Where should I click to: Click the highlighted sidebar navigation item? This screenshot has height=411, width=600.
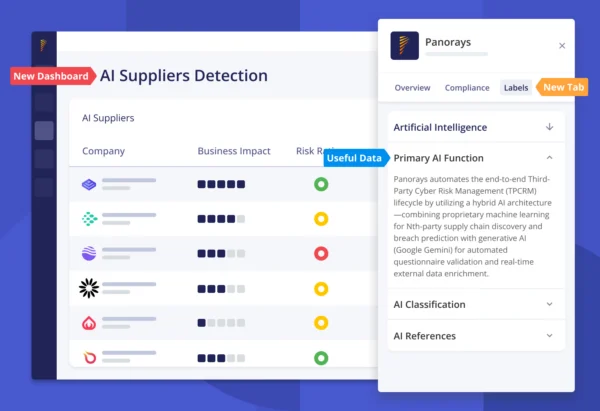pyautogui.click(x=44, y=130)
